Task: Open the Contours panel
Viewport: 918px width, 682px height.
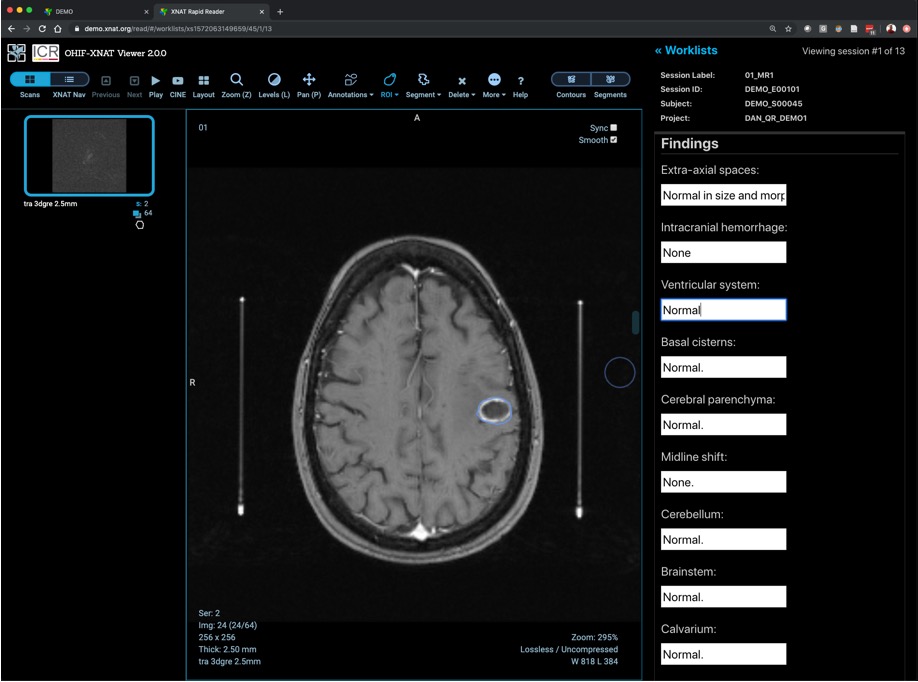Action: 571,80
